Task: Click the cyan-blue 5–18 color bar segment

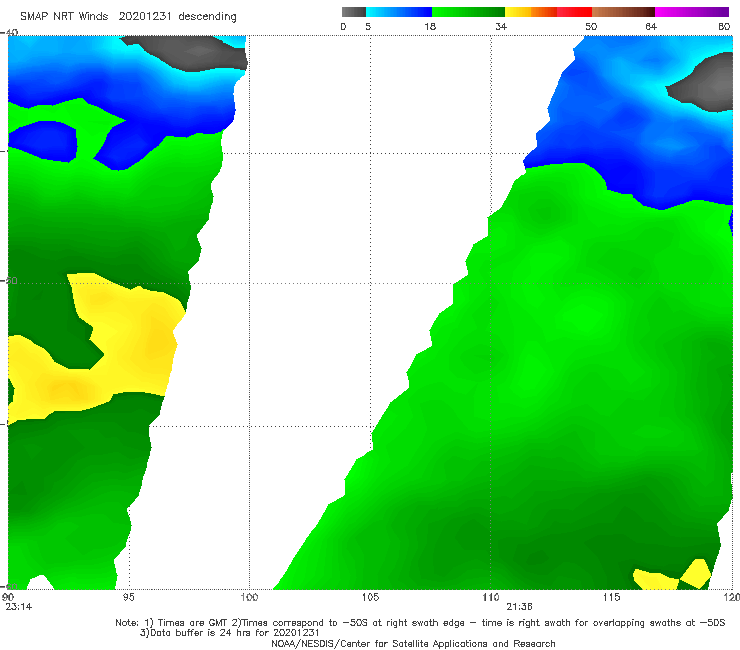Action: [399, 12]
